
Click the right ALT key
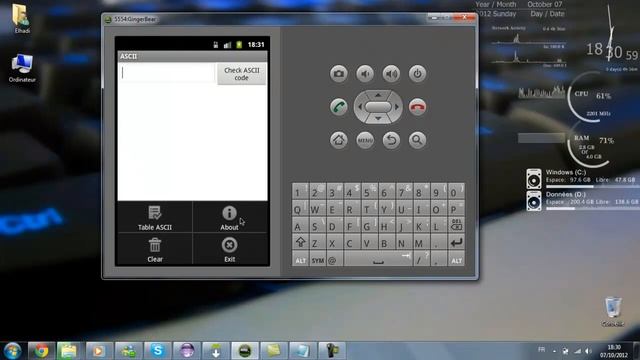456,260
